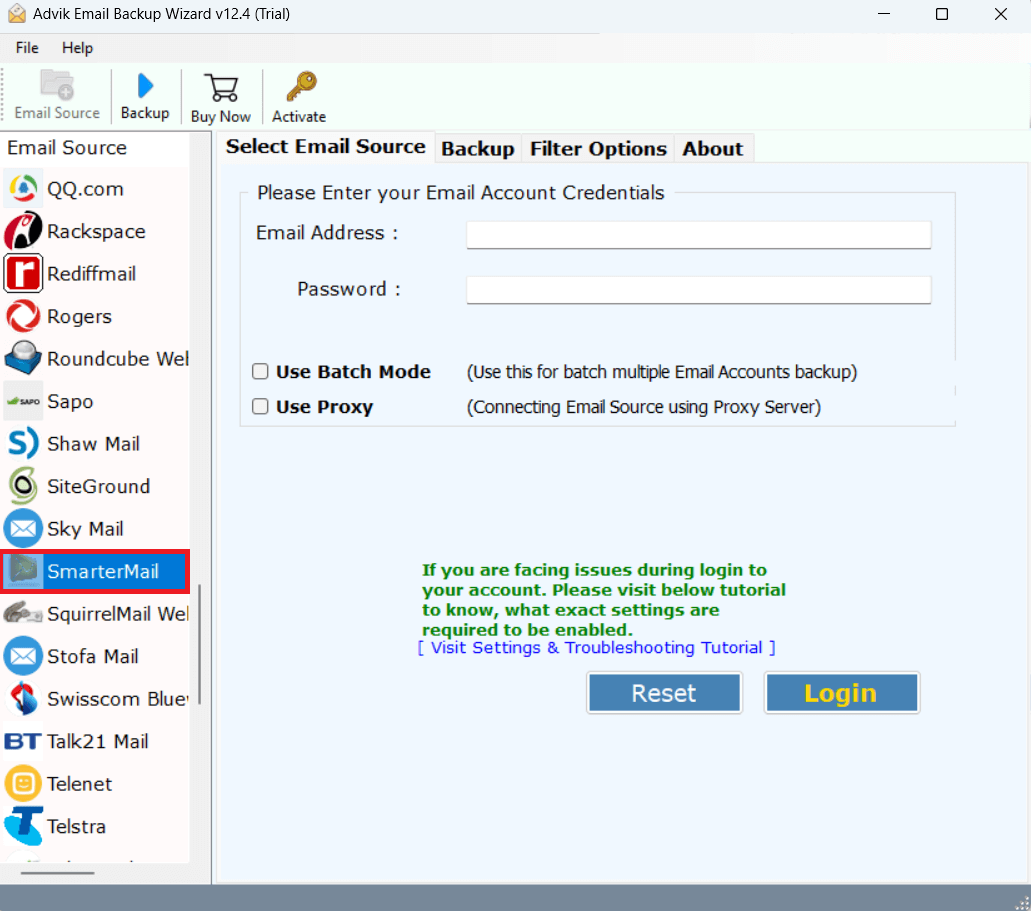Open the Filter Options tab
The width and height of the screenshot is (1031, 911).
tap(598, 149)
